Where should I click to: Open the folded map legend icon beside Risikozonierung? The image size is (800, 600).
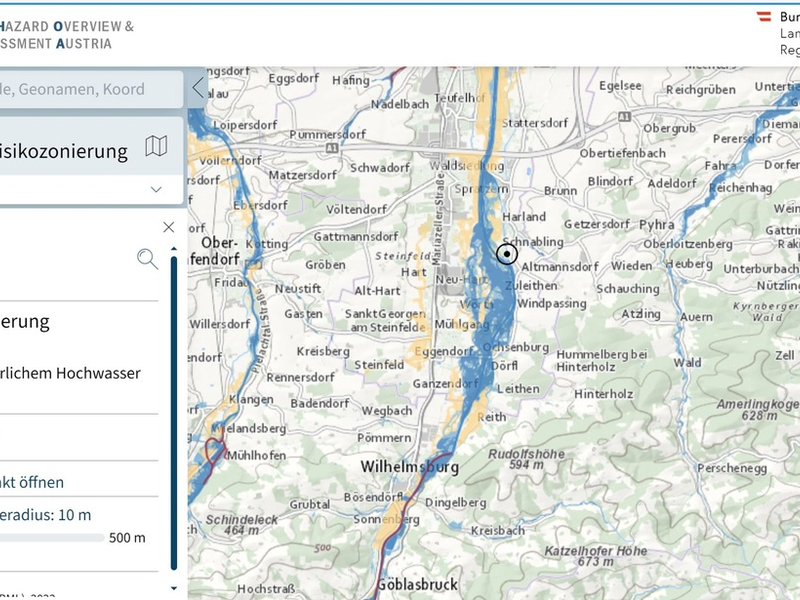pyautogui.click(x=155, y=147)
